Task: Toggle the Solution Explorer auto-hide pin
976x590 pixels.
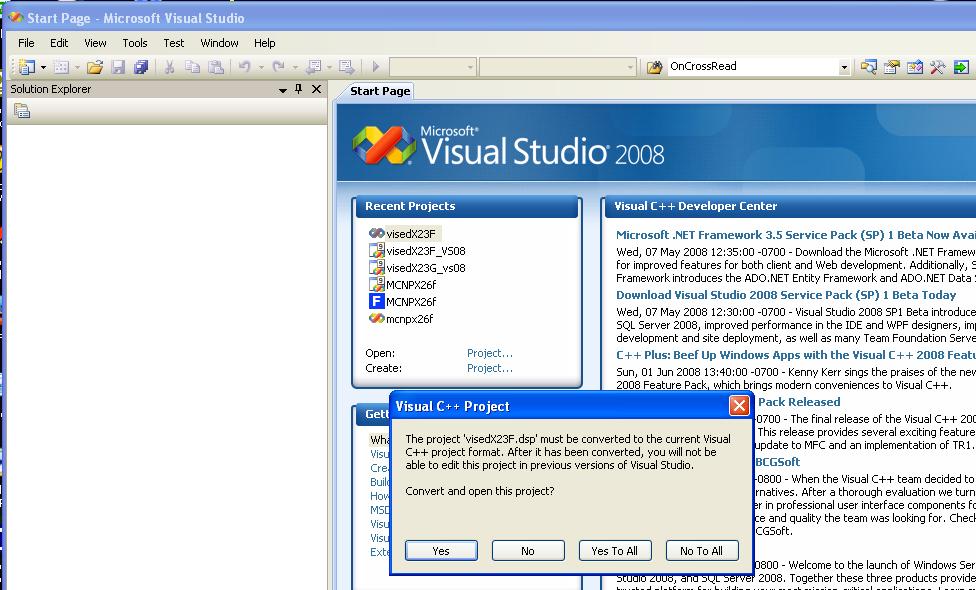Action: click(x=299, y=89)
